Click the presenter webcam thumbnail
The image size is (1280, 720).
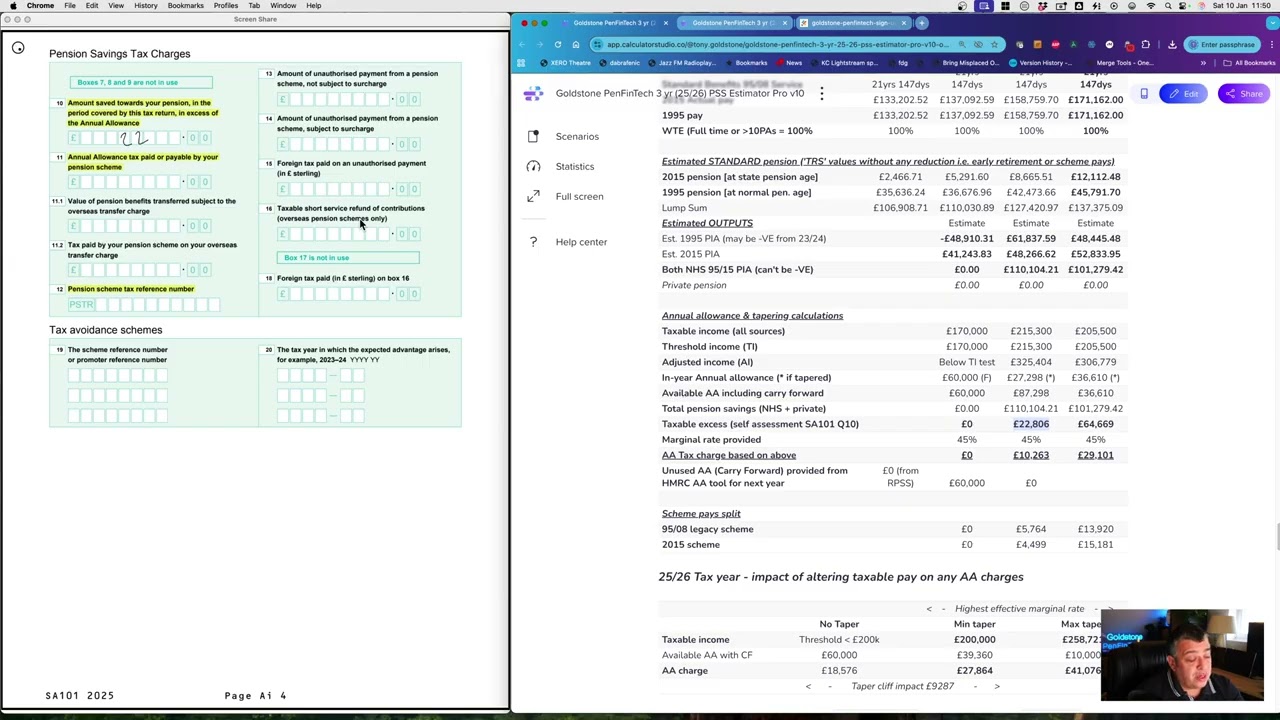click(1182, 655)
